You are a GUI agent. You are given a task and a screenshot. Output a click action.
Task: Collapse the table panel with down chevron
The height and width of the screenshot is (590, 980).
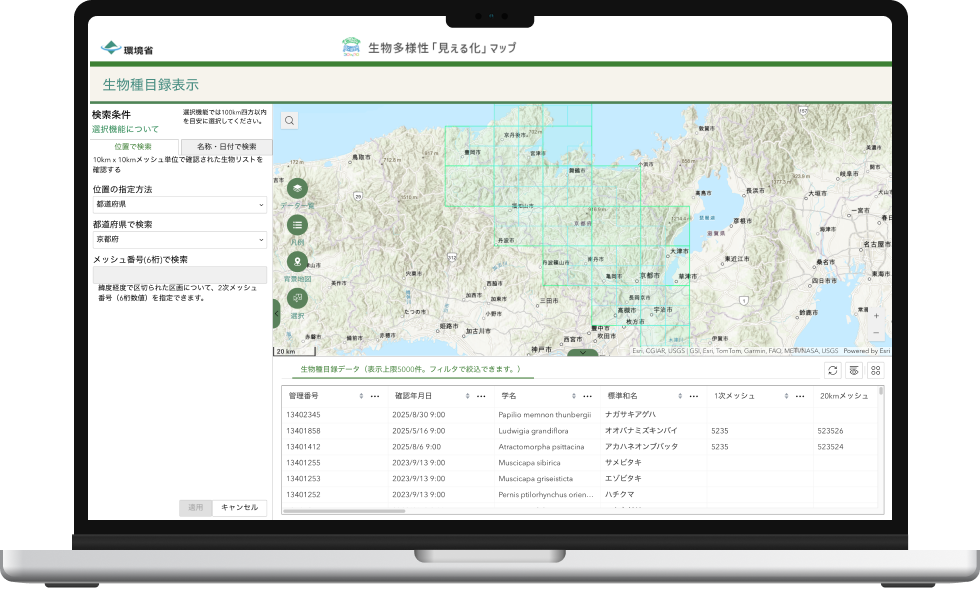pyautogui.click(x=582, y=352)
